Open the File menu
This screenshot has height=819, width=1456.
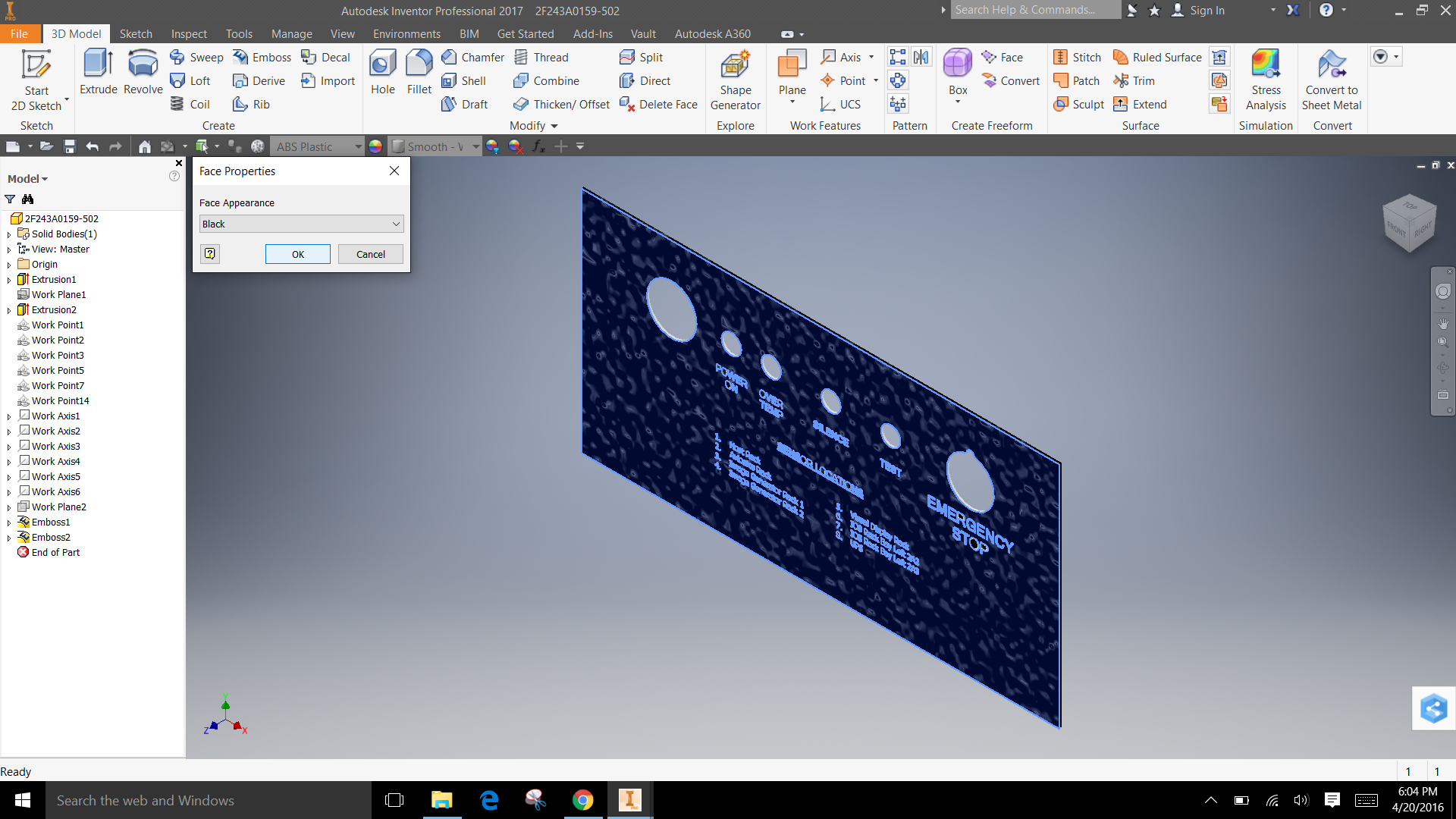point(19,34)
